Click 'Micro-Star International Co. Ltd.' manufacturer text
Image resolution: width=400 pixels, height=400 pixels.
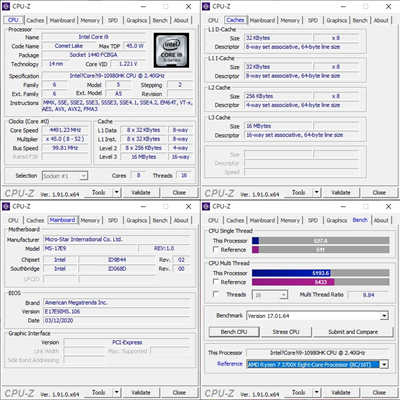84,239
